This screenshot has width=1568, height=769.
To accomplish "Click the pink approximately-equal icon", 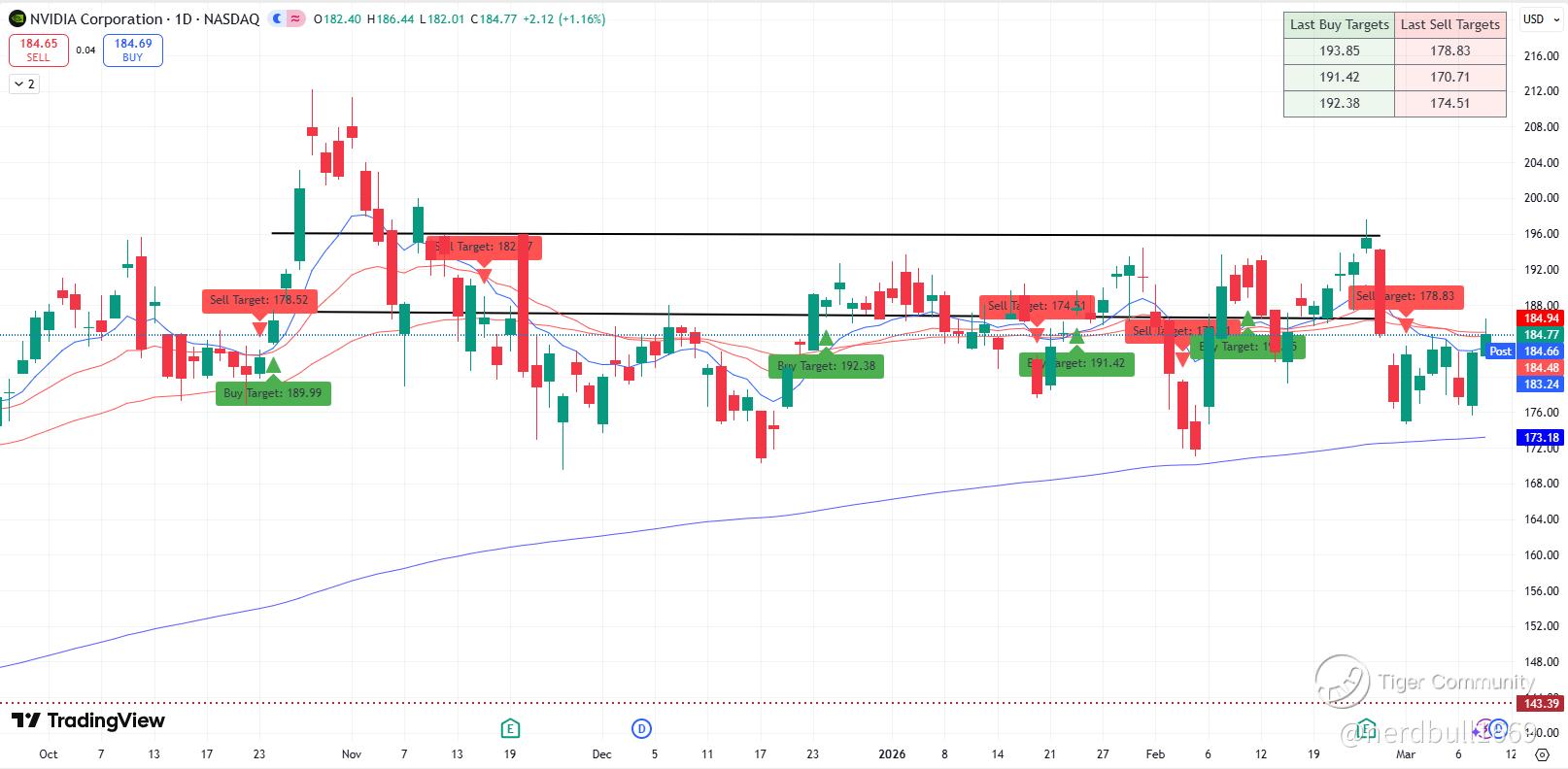I will click(295, 18).
